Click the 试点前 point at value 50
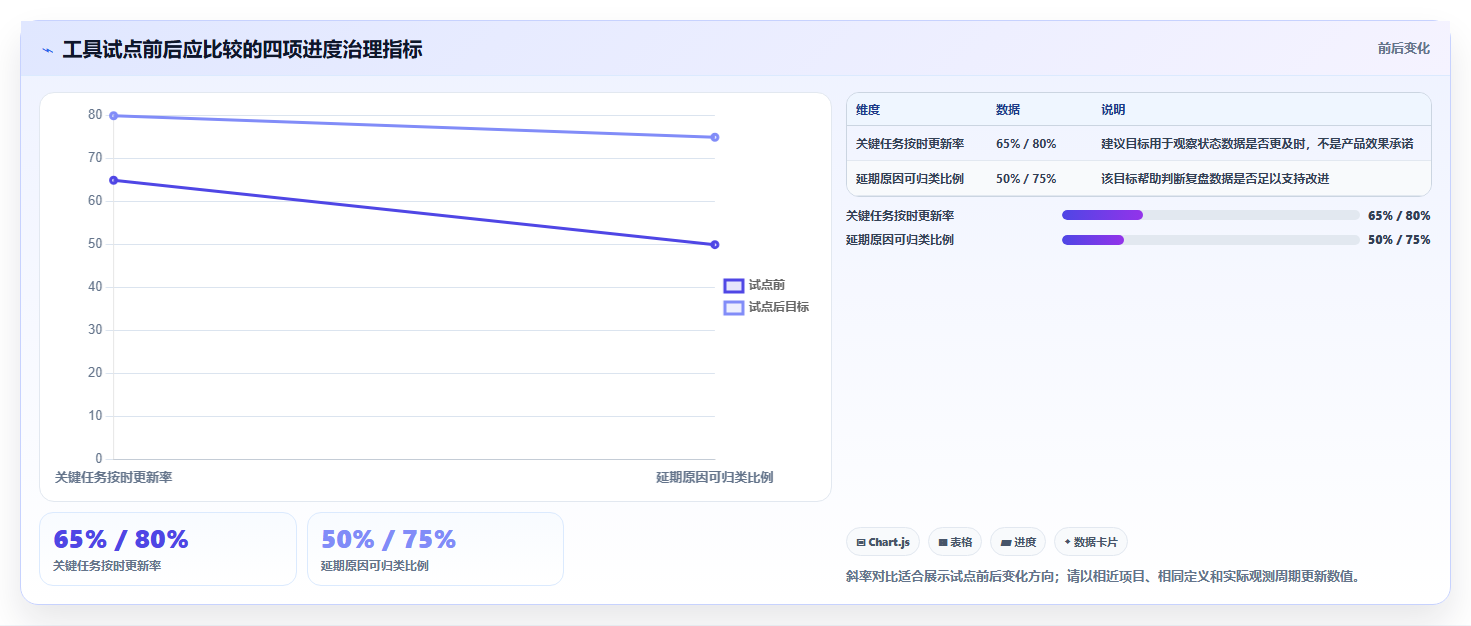 [715, 245]
